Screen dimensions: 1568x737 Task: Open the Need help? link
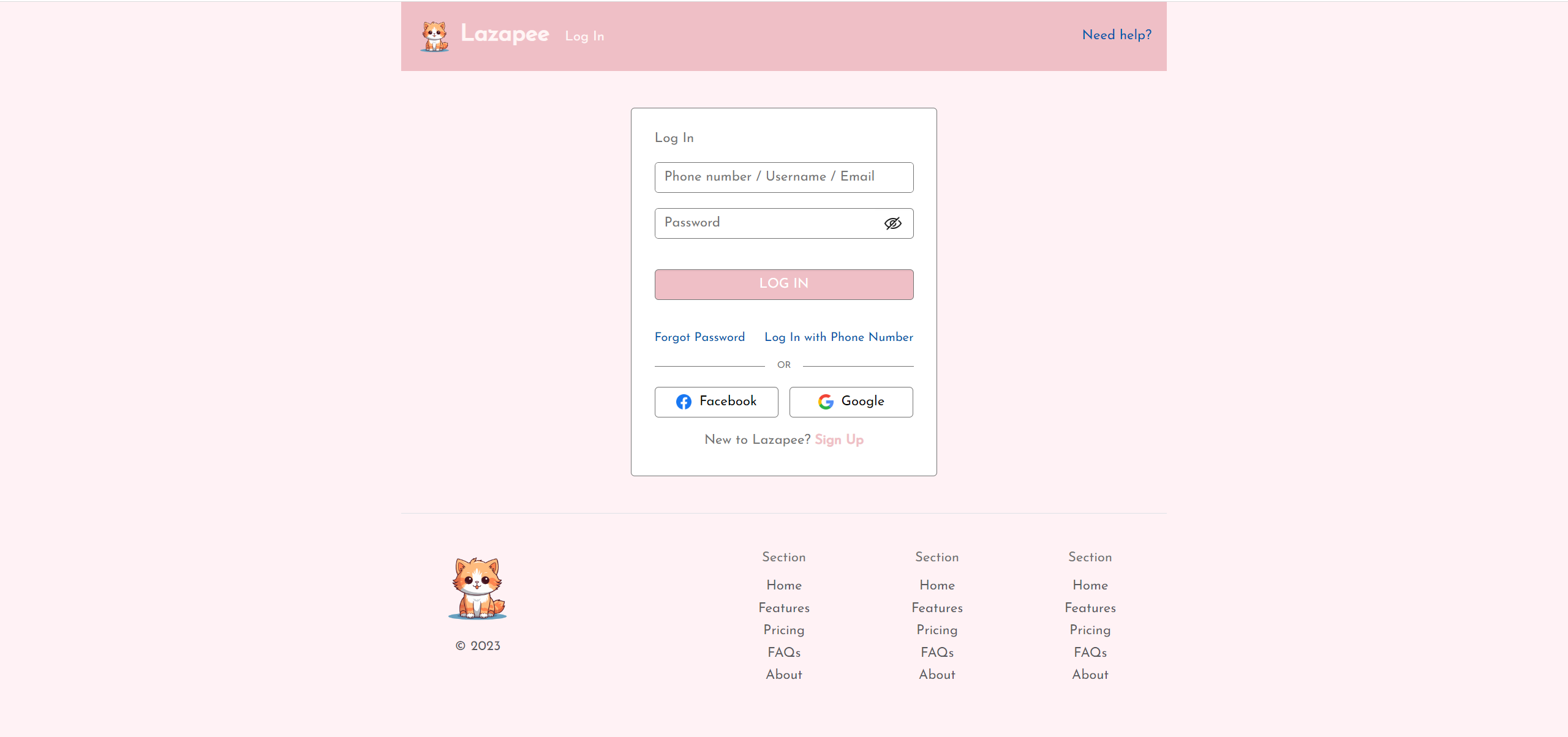click(1117, 35)
